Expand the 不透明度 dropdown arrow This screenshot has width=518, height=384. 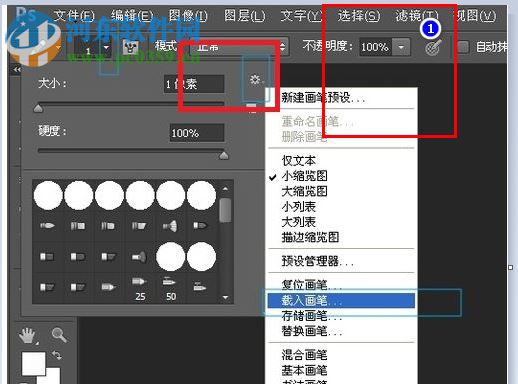[401, 47]
